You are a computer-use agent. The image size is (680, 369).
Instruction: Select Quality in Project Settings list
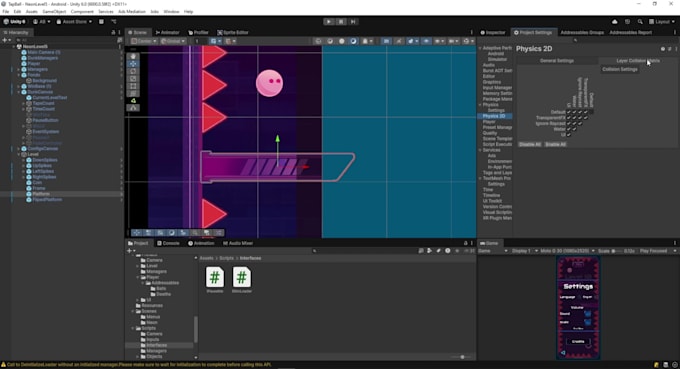tap(490, 133)
